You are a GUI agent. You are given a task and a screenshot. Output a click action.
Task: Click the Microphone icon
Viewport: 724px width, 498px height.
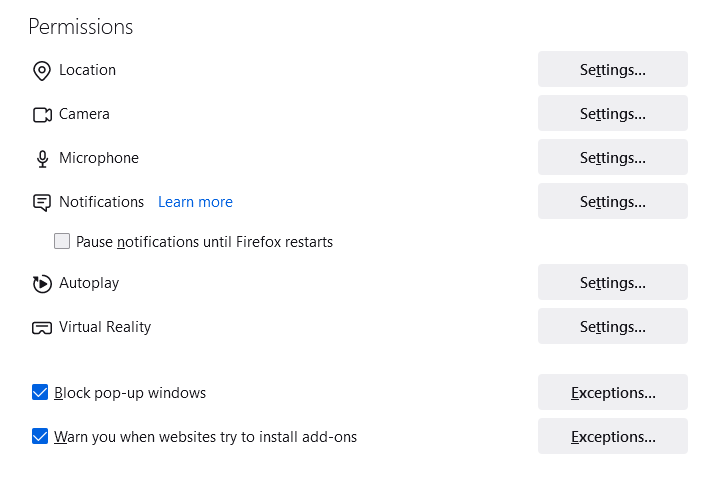pos(42,159)
